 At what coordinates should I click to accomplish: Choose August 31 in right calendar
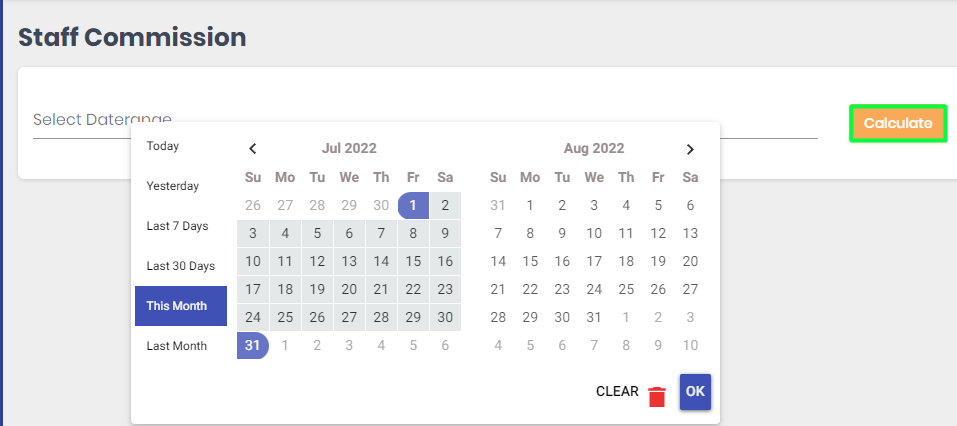pyautogui.click(x=594, y=317)
